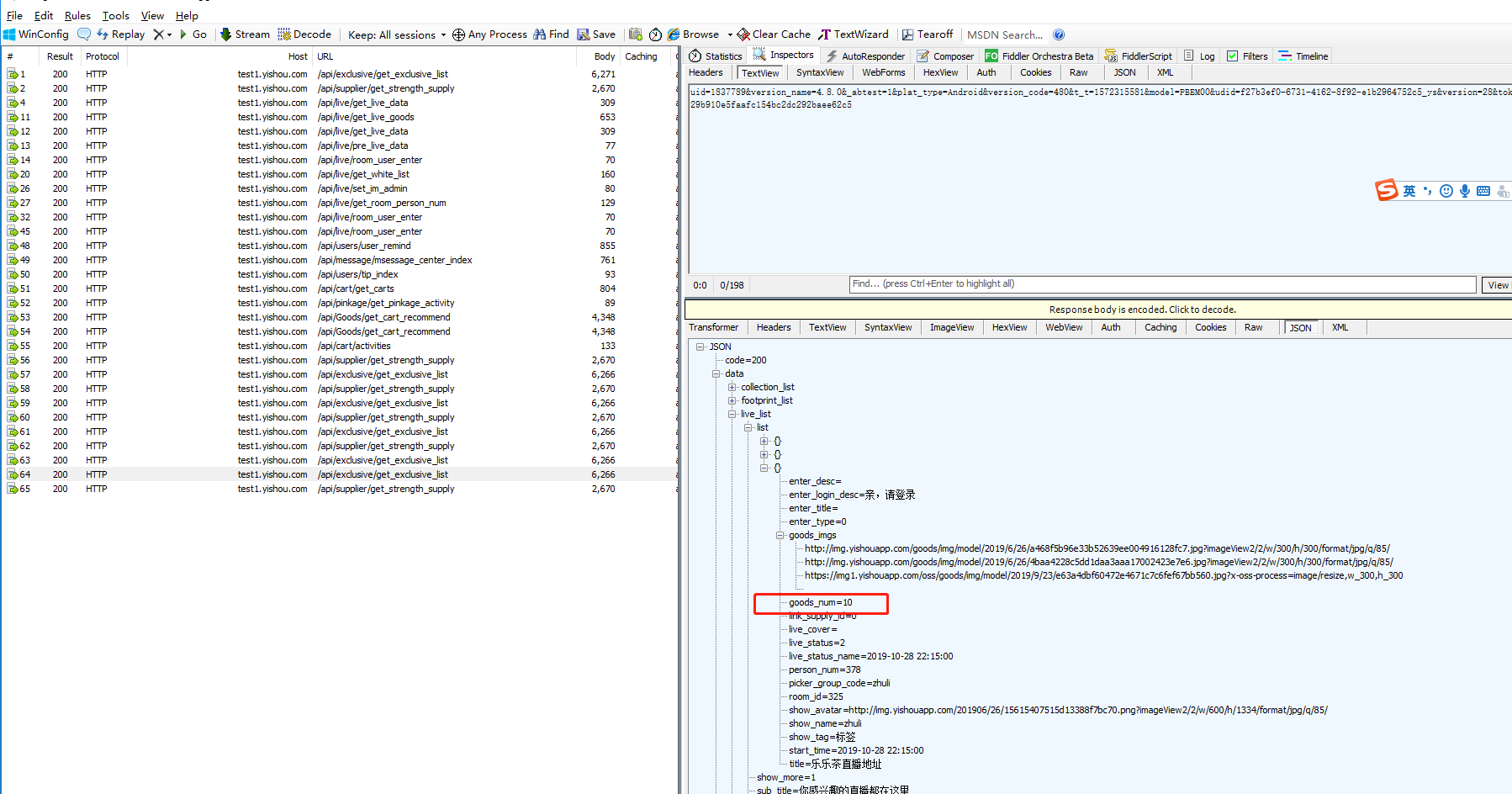This screenshot has width=1512, height=794.
Task: Select person_num=378 tree entry
Action: pos(824,670)
